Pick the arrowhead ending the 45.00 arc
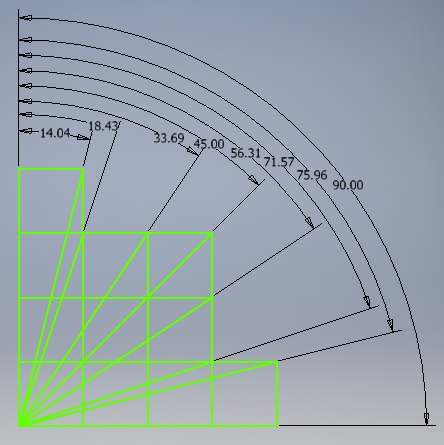Screen dimensions: 444x445 tap(254, 180)
